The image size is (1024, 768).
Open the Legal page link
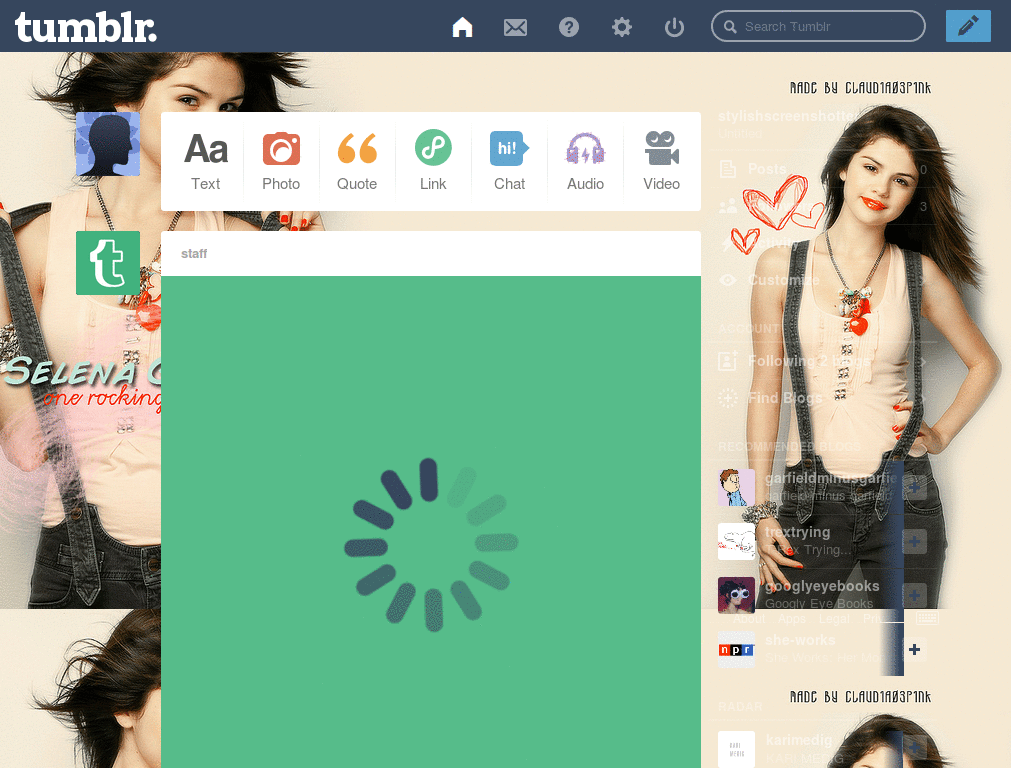834,618
